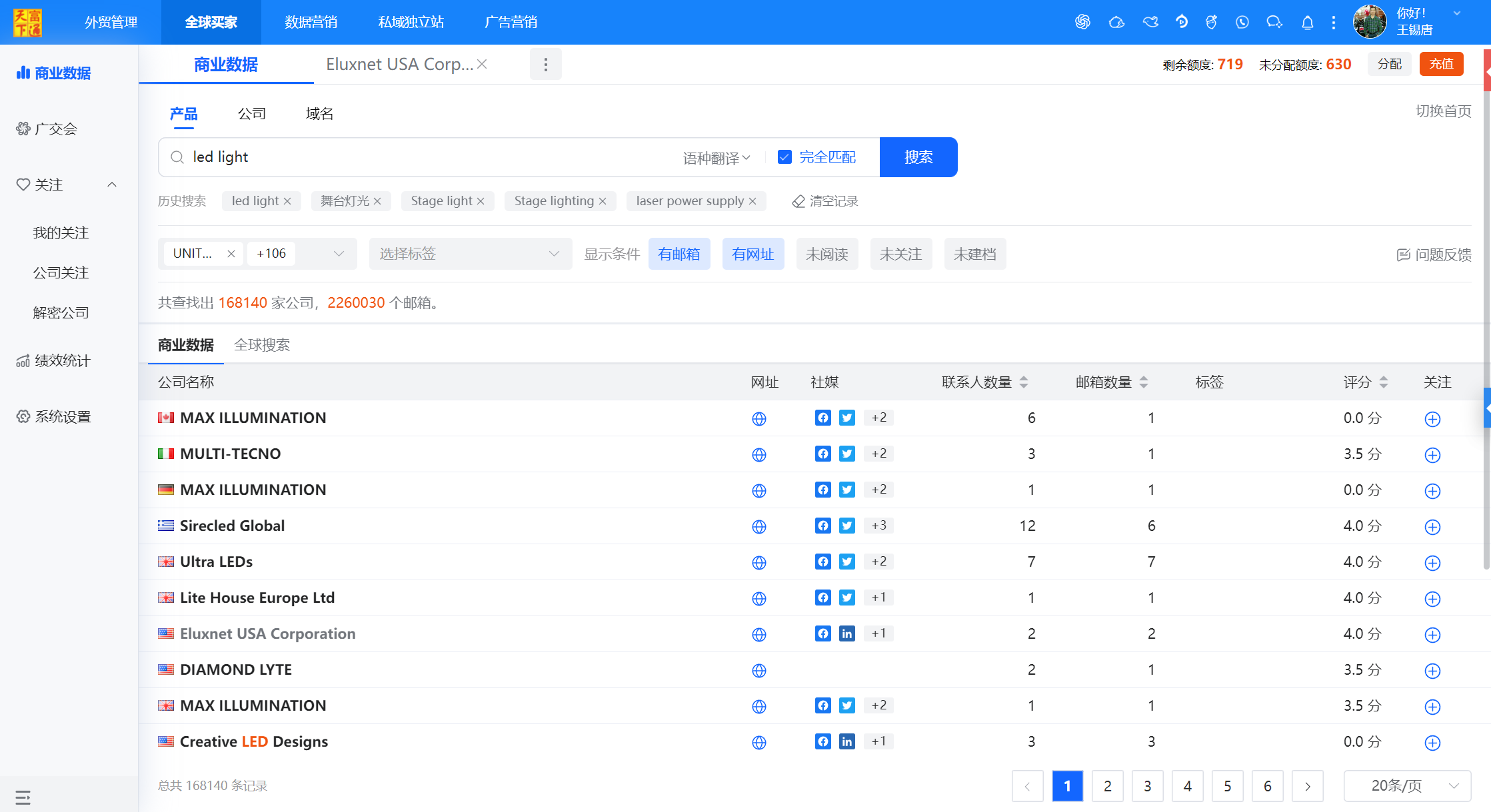Open the header three-dot more menu

pyautogui.click(x=1334, y=23)
